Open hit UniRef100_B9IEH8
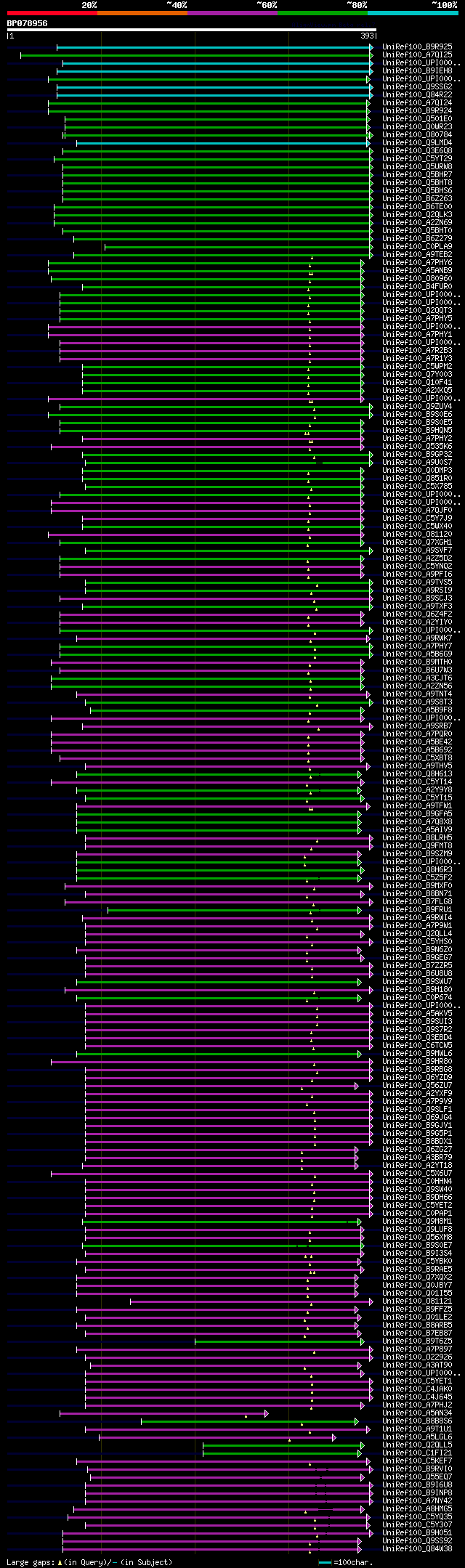 (417, 70)
